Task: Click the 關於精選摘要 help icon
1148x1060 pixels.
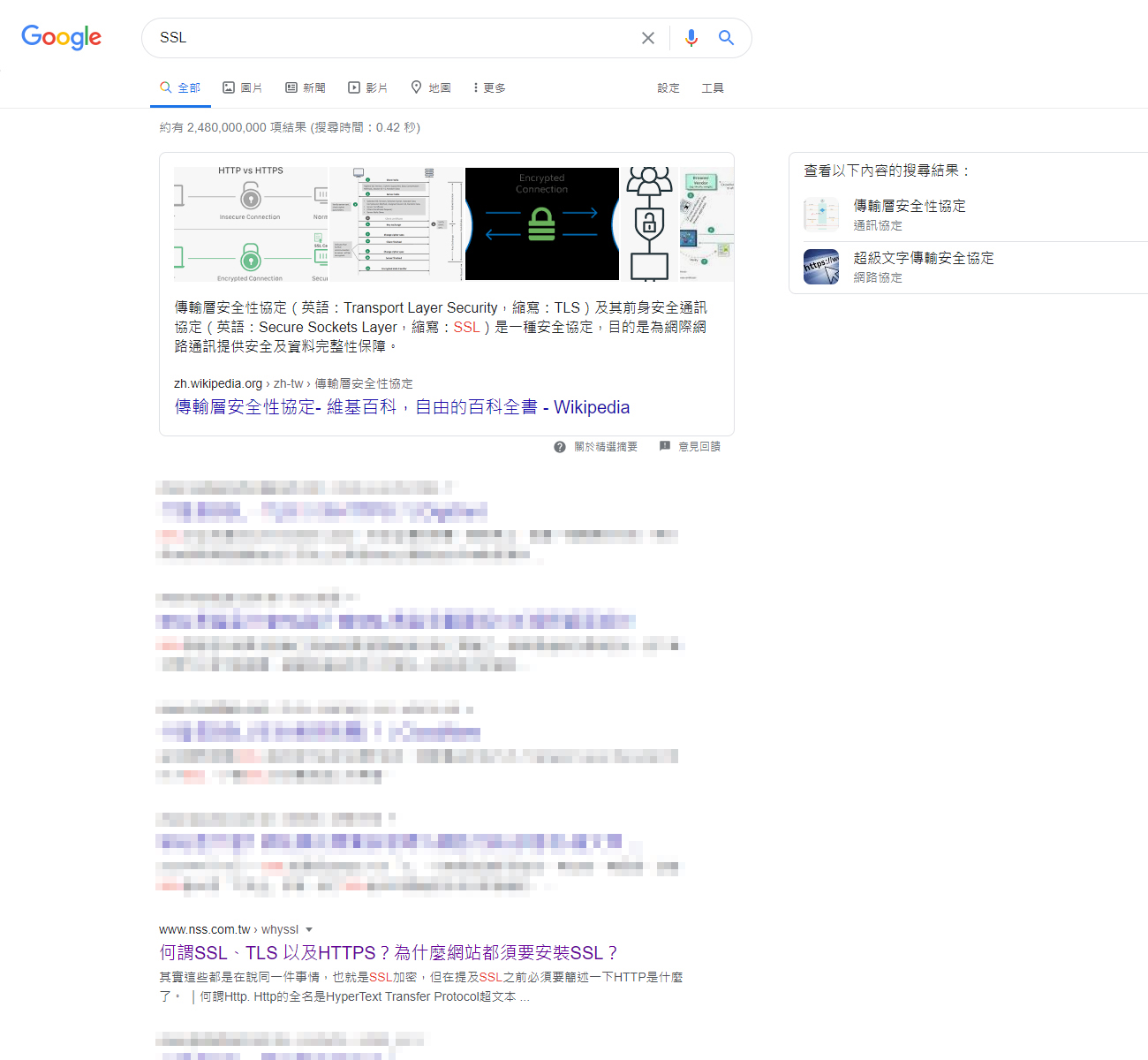Action: click(x=560, y=447)
